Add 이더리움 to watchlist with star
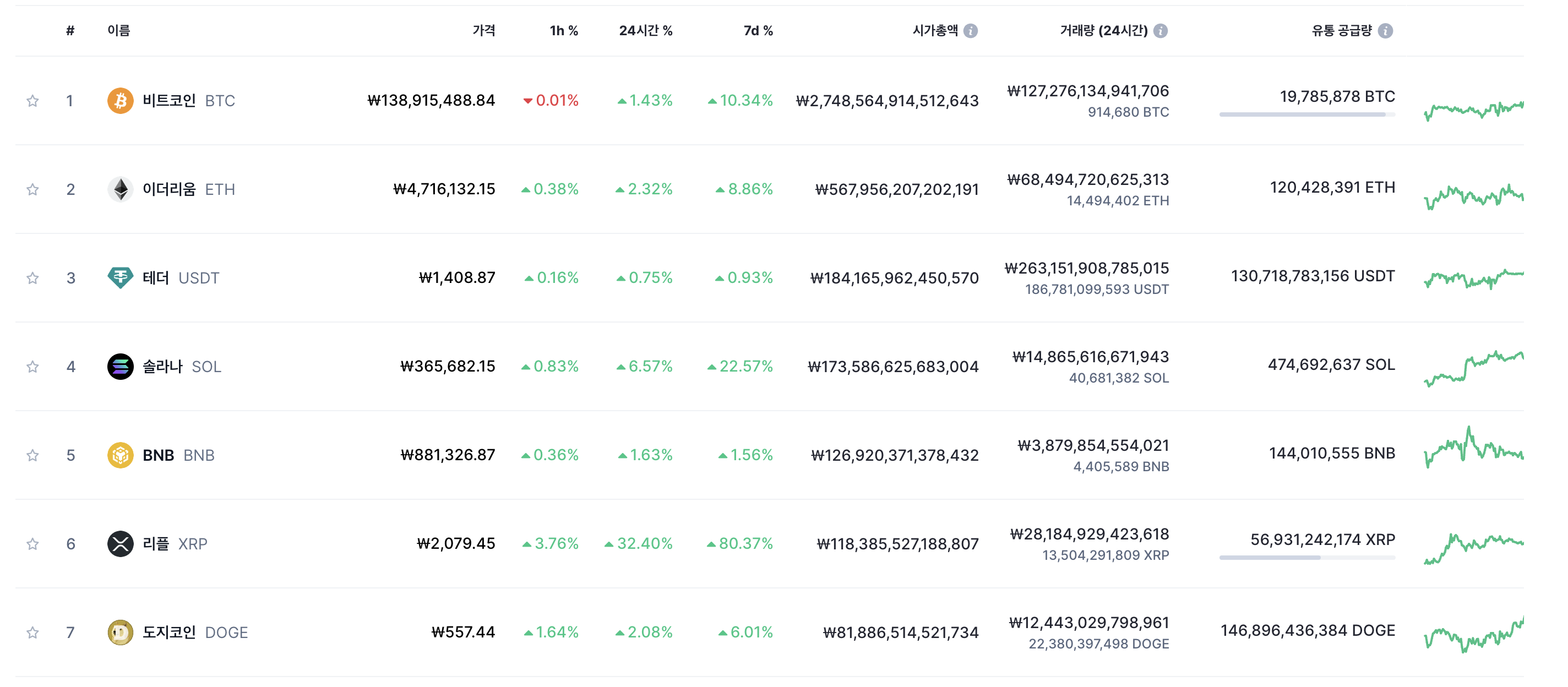1568x687 pixels. [33, 189]
